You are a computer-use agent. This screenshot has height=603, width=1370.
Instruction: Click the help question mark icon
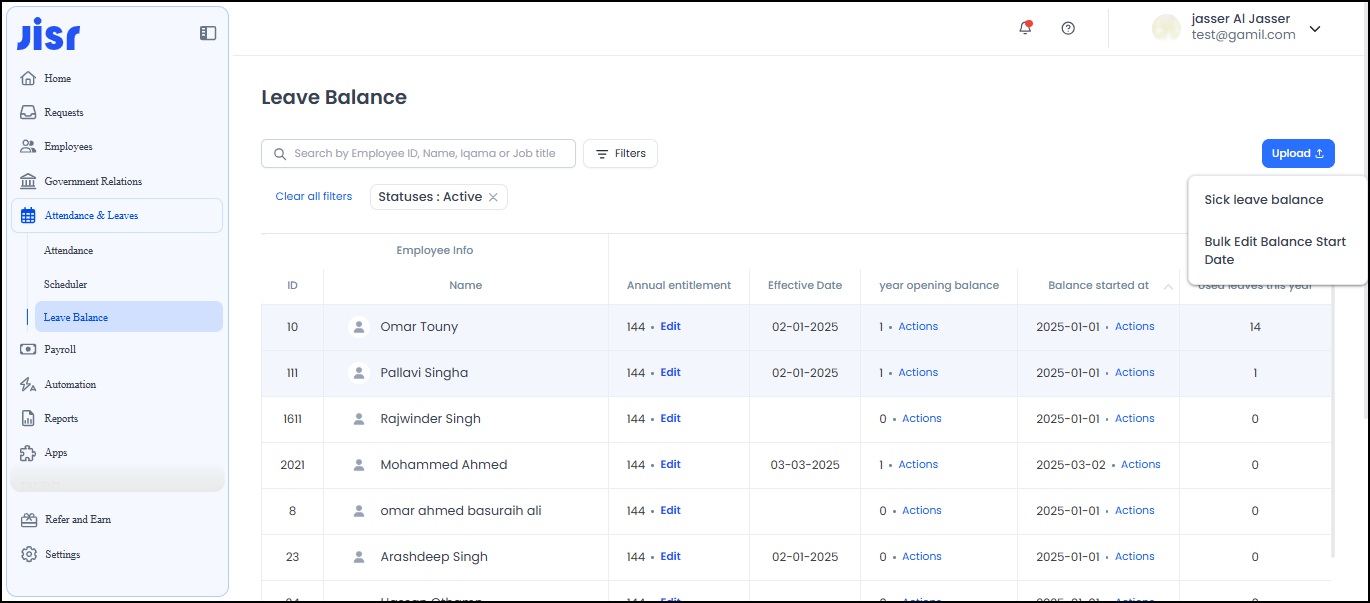(1068, 28)
